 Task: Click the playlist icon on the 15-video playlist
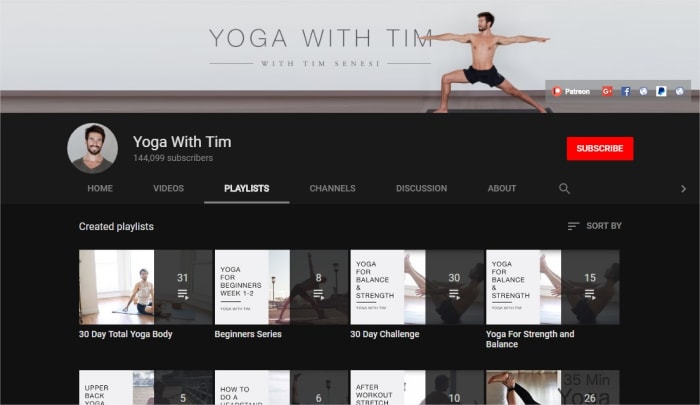(x=590, y=294)
